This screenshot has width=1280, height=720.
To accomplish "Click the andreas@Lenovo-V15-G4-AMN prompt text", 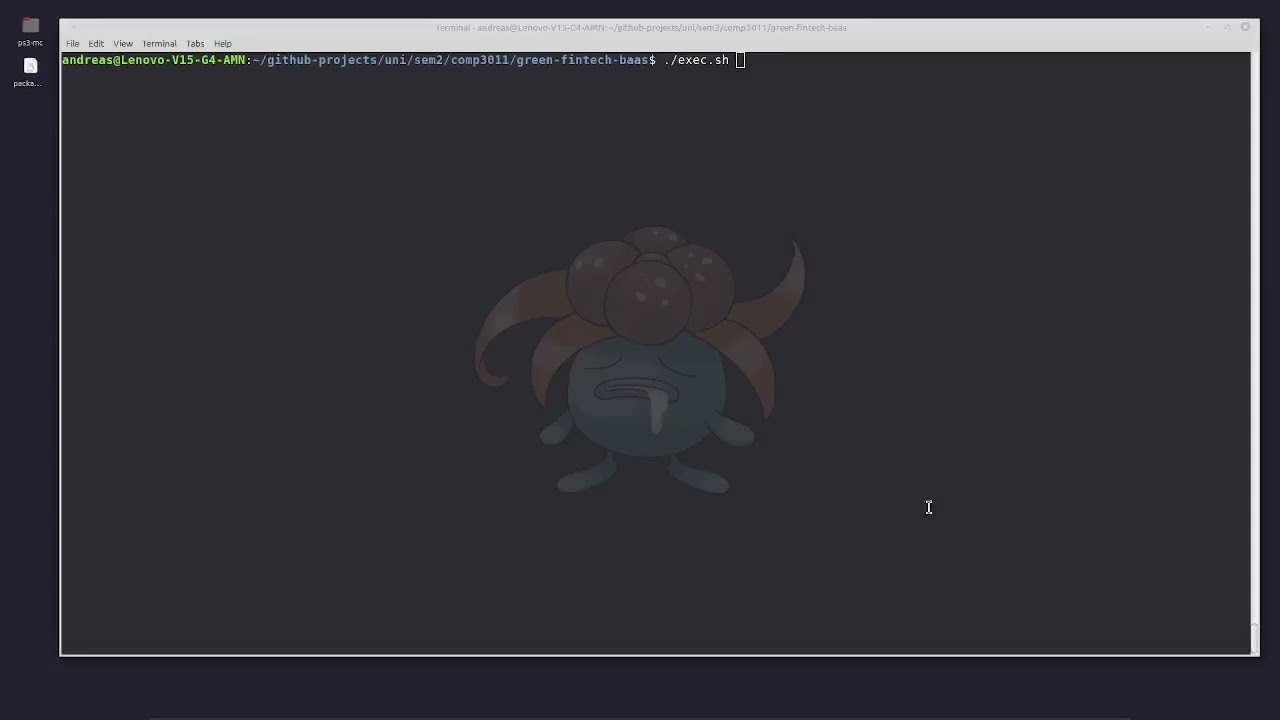I will pyautogui.click(x=154, y=60).
